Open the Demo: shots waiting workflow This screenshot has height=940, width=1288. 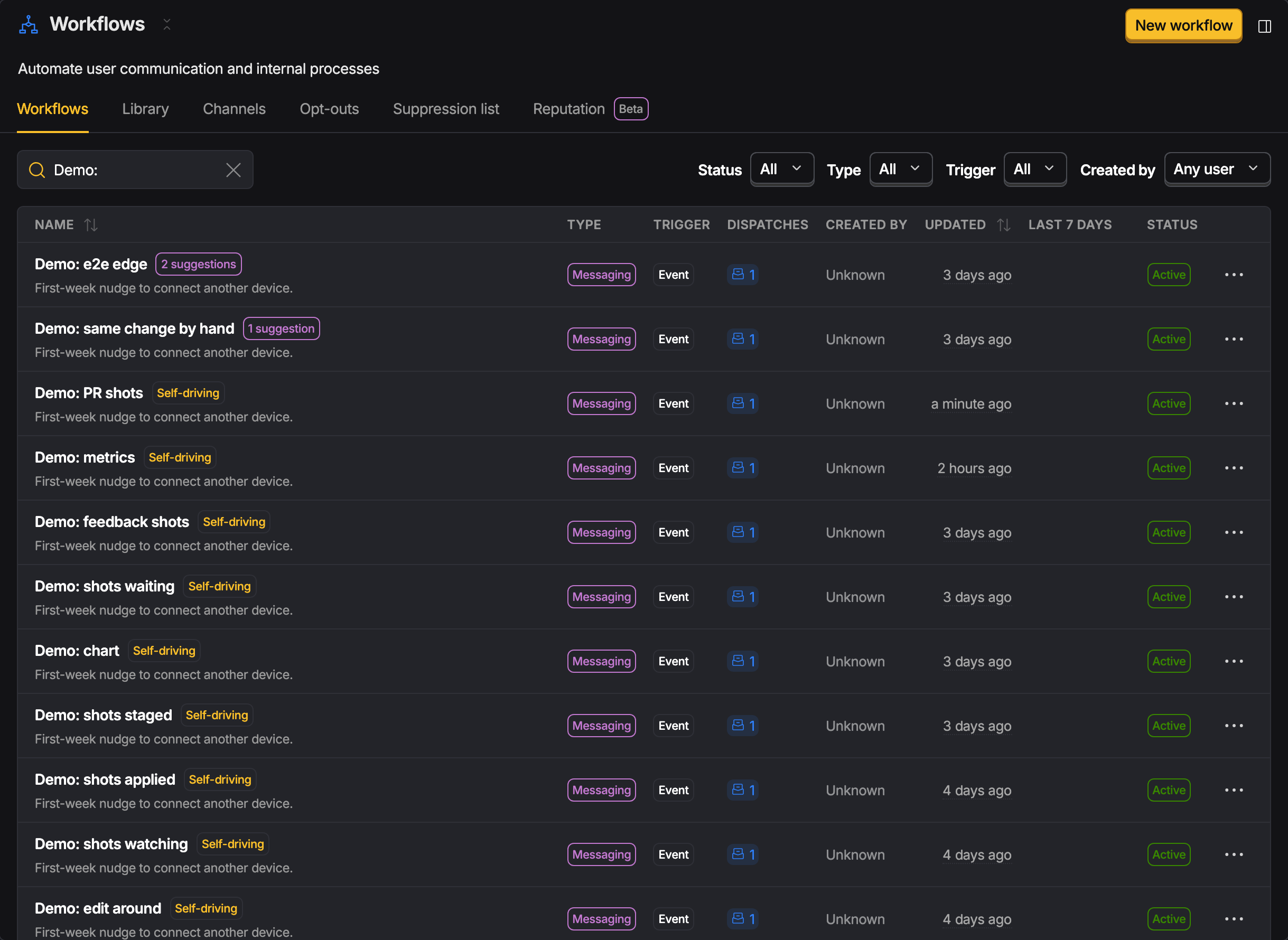click(x=105, y=586)
